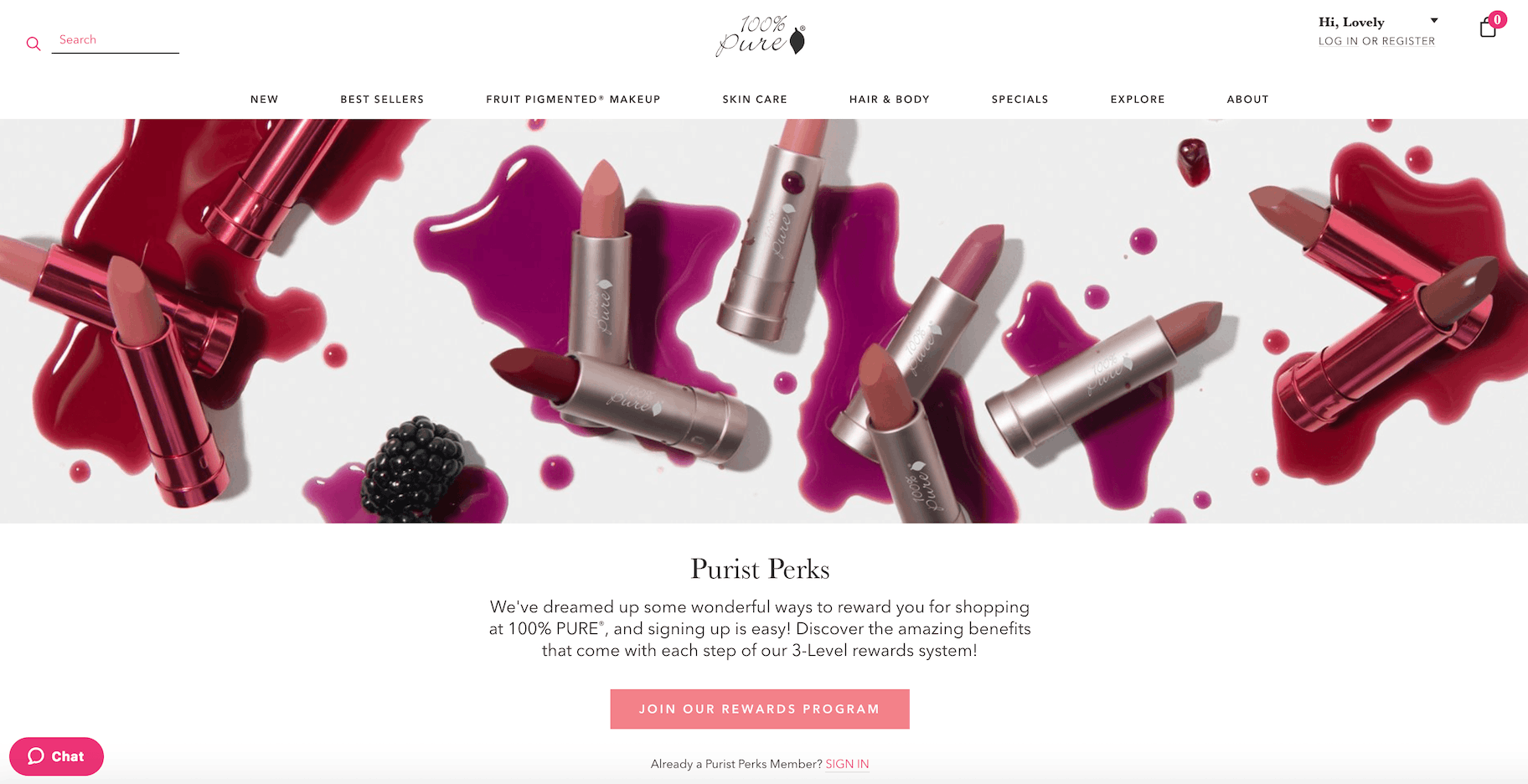The height and width of the screenshot is (784, 1528).
Task: Select the New navigation item
Action: (x=264, y=99)
